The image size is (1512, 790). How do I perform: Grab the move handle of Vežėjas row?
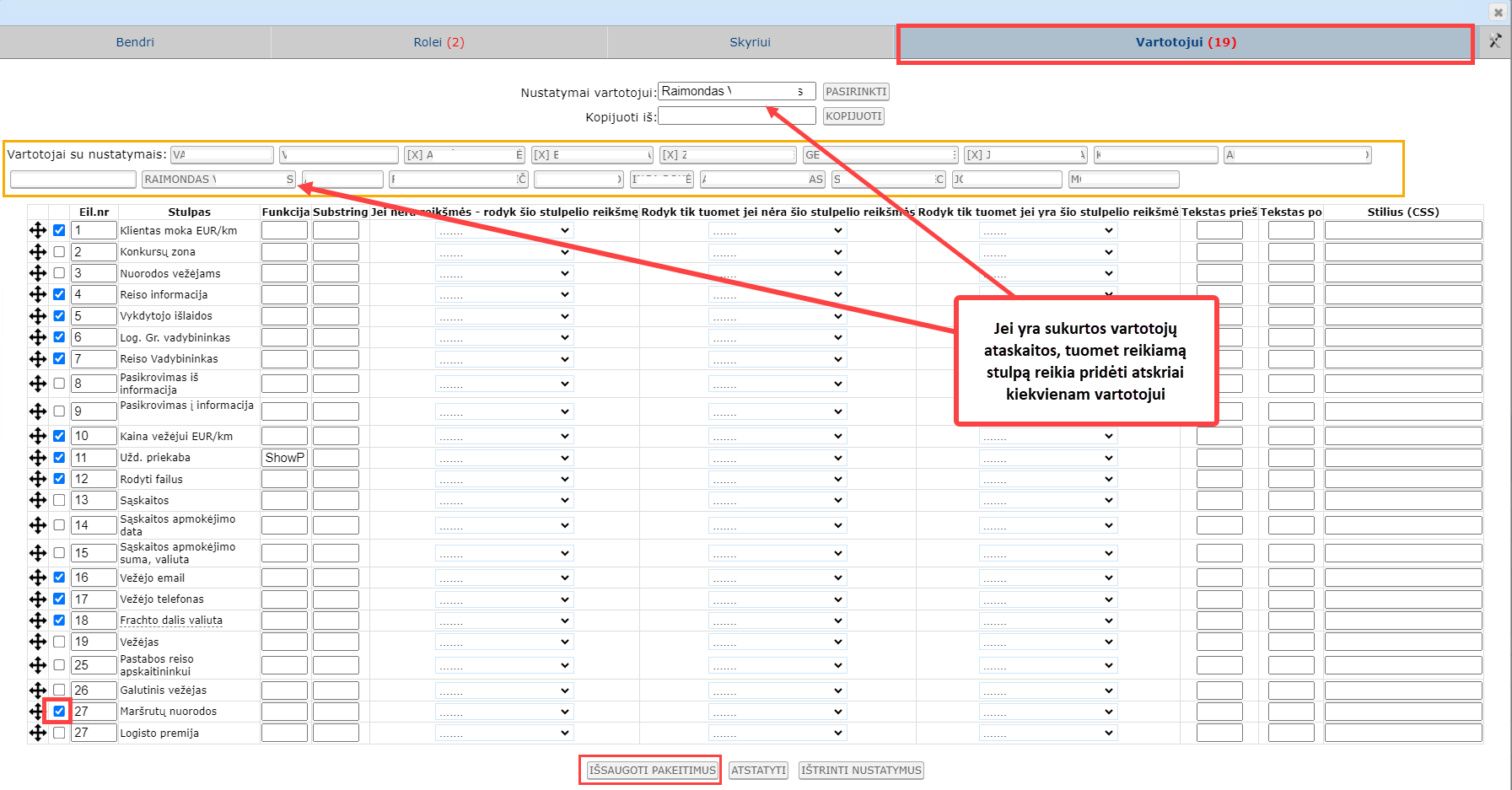[38, 642]
